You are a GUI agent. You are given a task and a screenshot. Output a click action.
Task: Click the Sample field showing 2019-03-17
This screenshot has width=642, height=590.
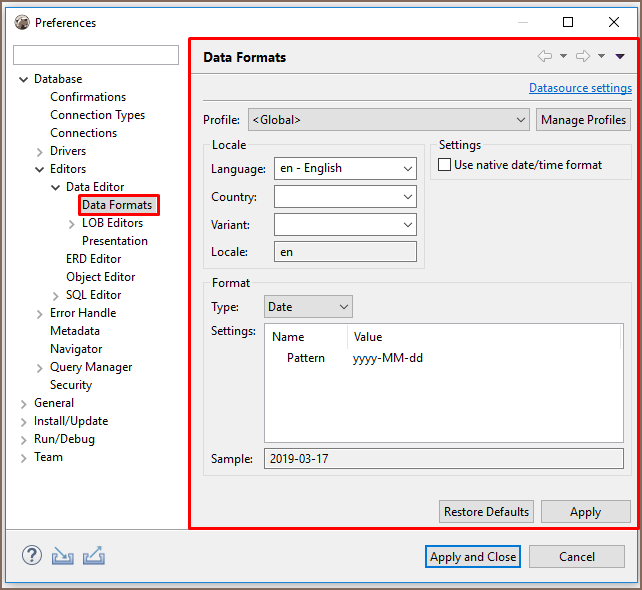444,459
